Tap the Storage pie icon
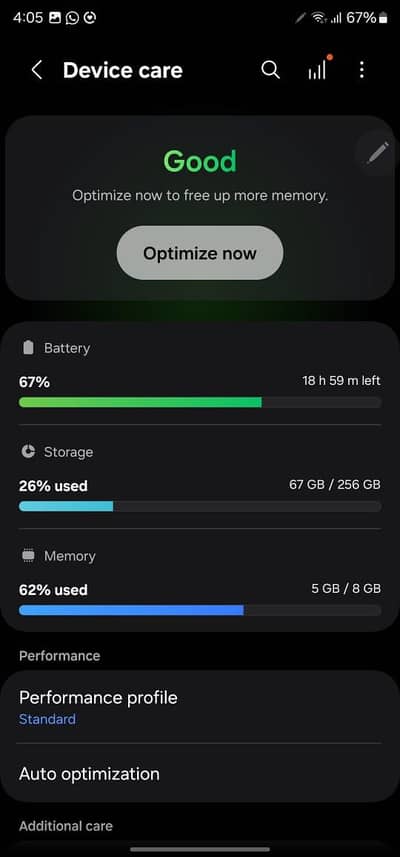This screenshot has width=400, height=857. (28, 451)
